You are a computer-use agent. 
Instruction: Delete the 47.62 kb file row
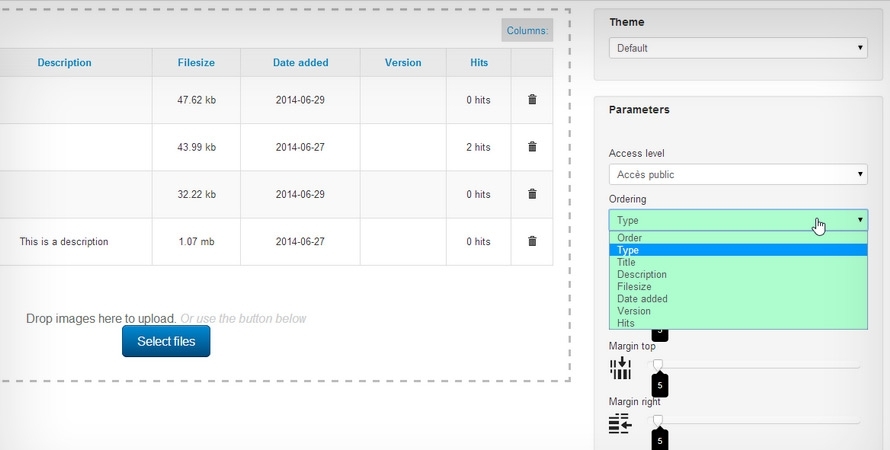pos(532,99)
